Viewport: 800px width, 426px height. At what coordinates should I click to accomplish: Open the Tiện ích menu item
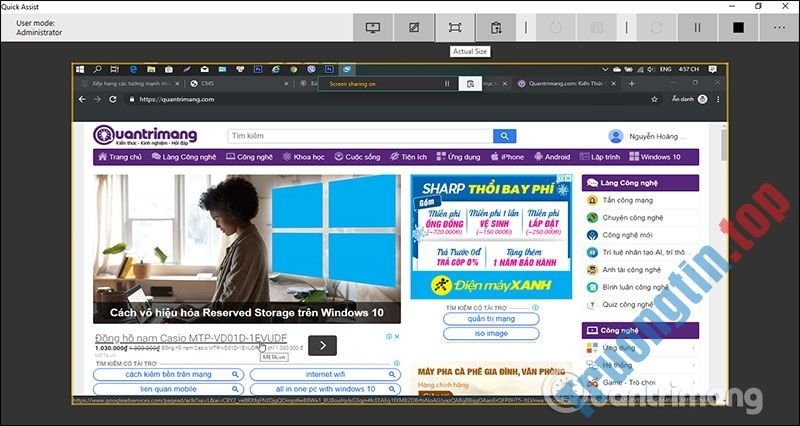[x=409, y=157]
